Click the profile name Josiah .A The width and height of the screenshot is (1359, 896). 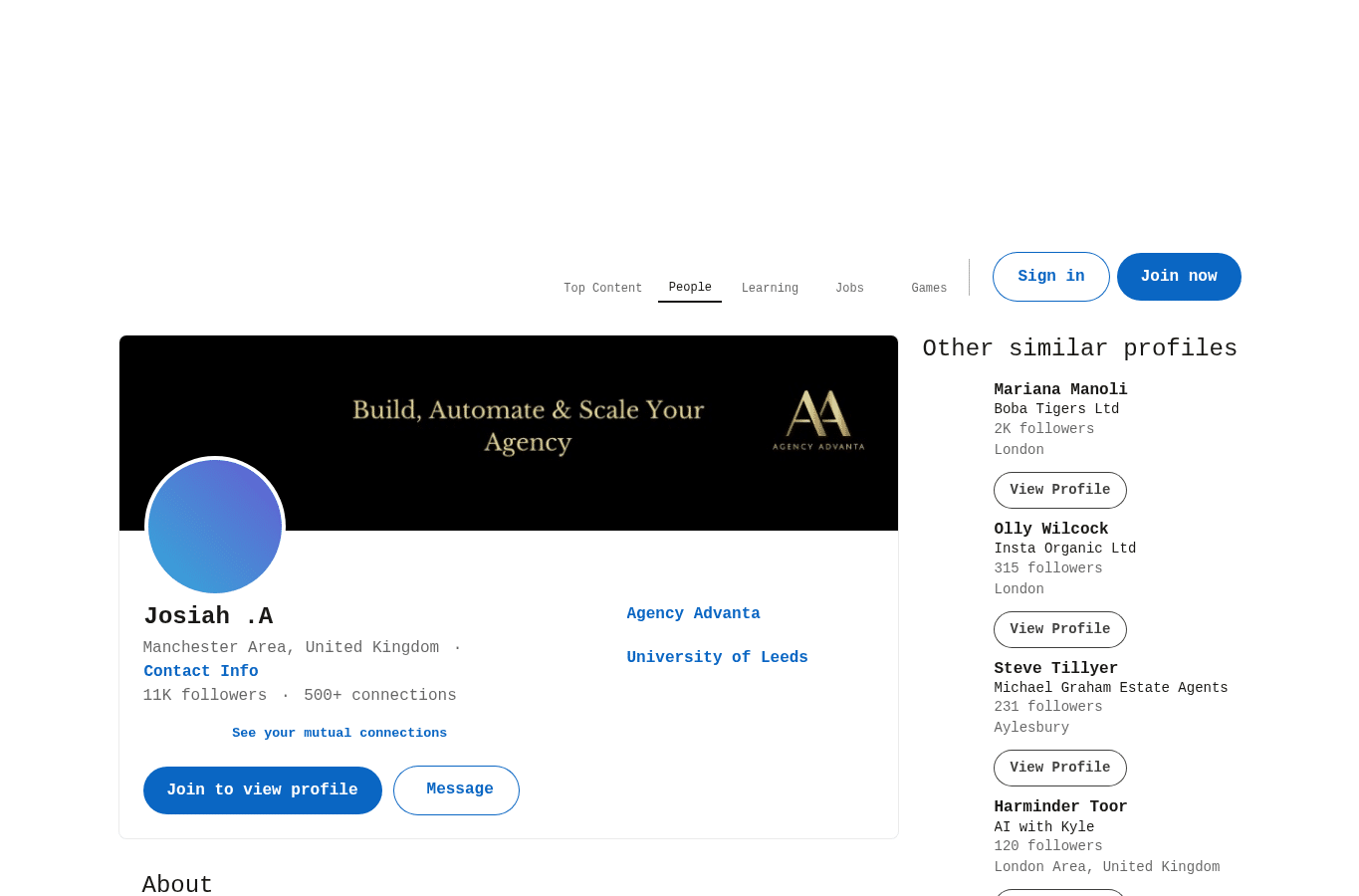pyautogui.click(x=208, y=617)
